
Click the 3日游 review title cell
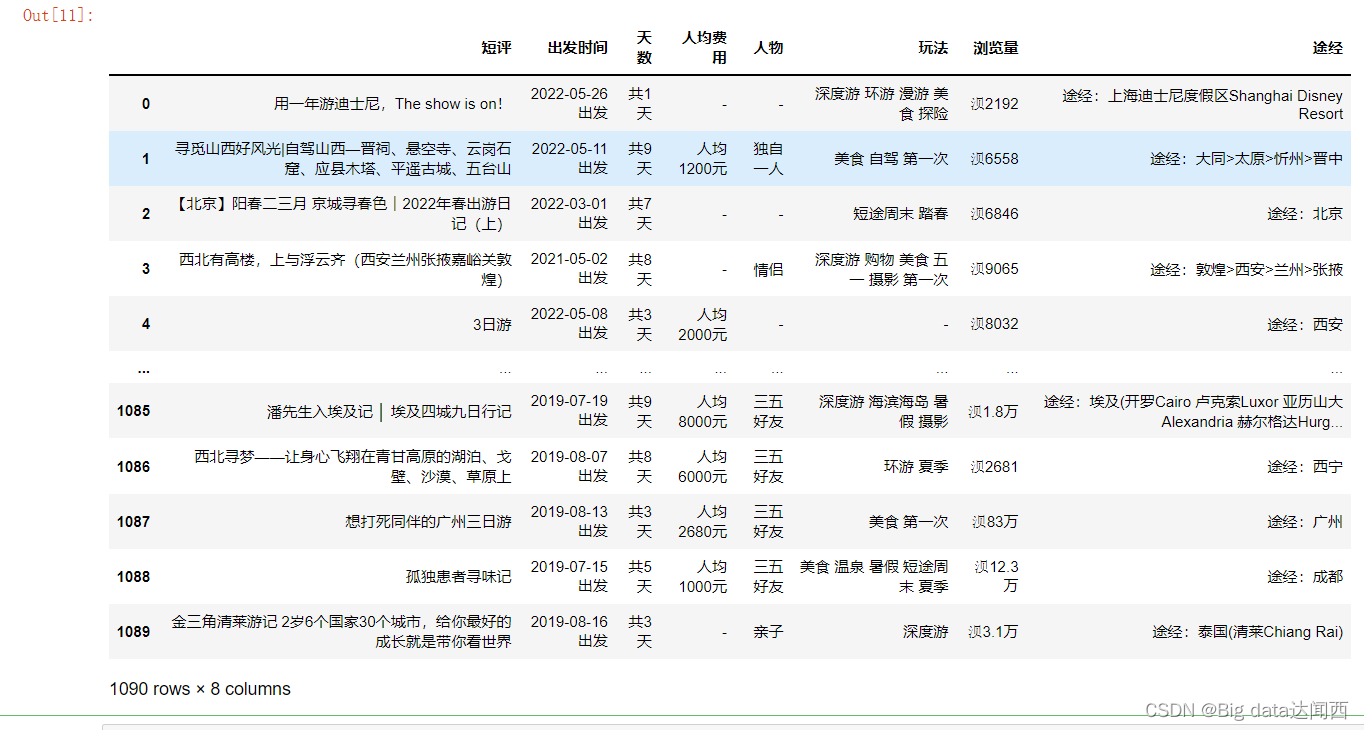click(492, 324)
